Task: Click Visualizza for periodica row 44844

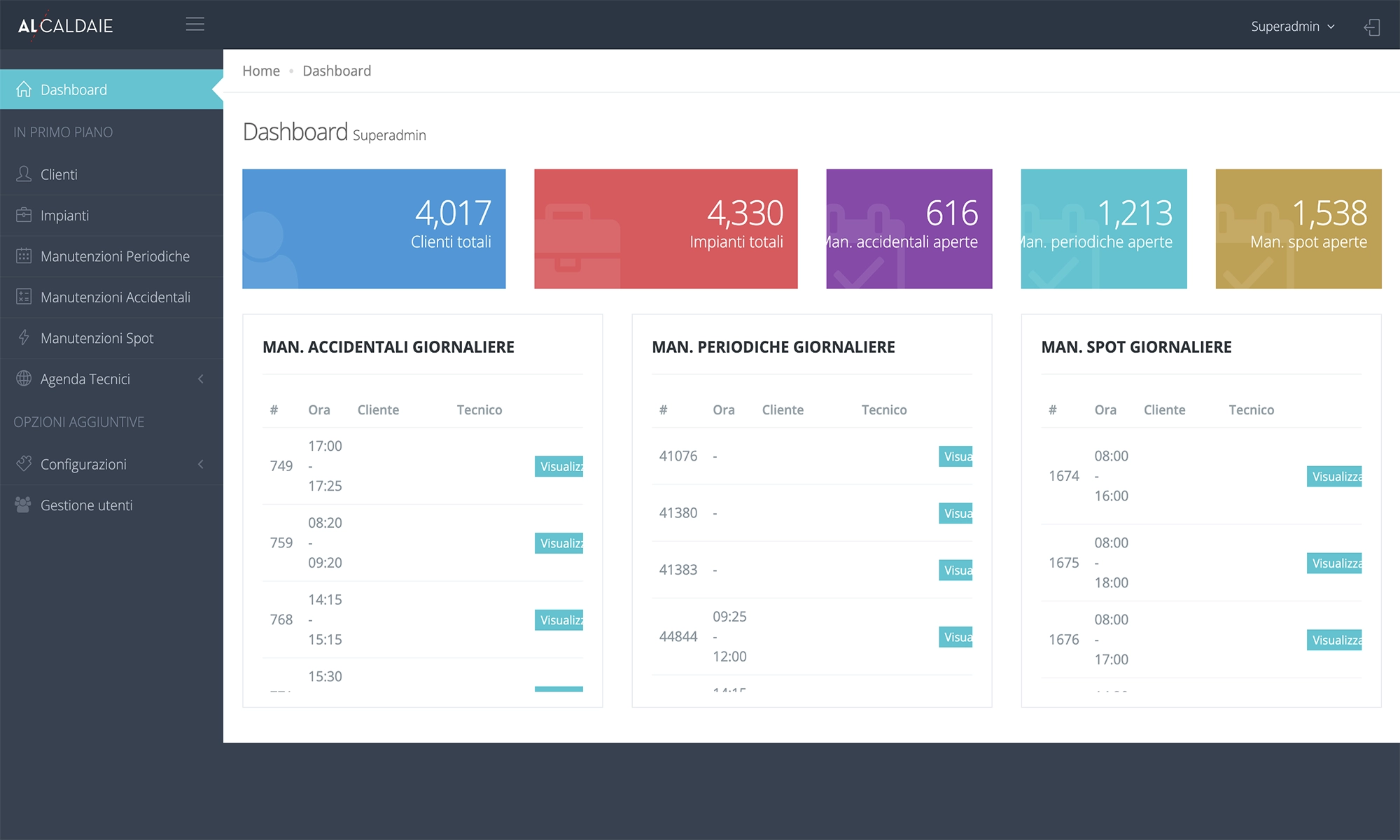Action: (955, 637)
